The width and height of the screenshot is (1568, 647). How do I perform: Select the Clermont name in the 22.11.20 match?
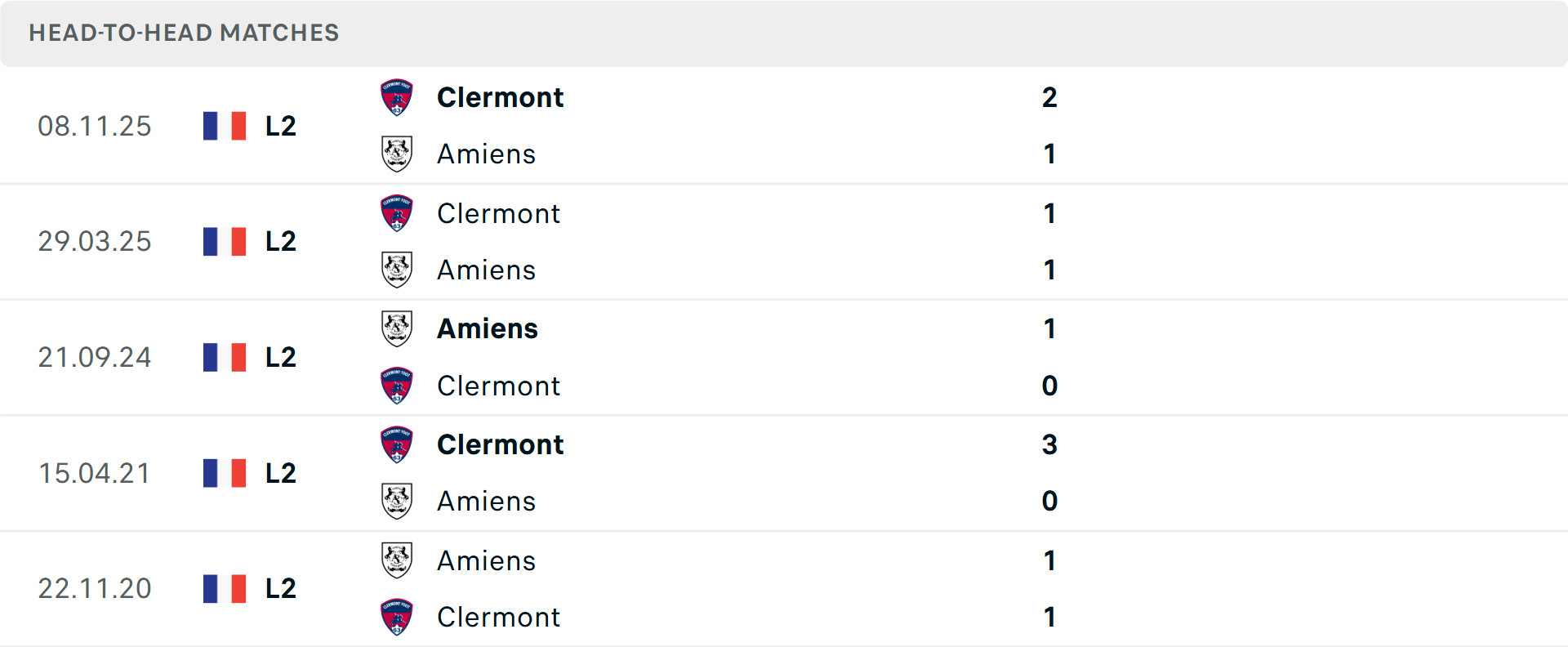click(x=499, y=617)
